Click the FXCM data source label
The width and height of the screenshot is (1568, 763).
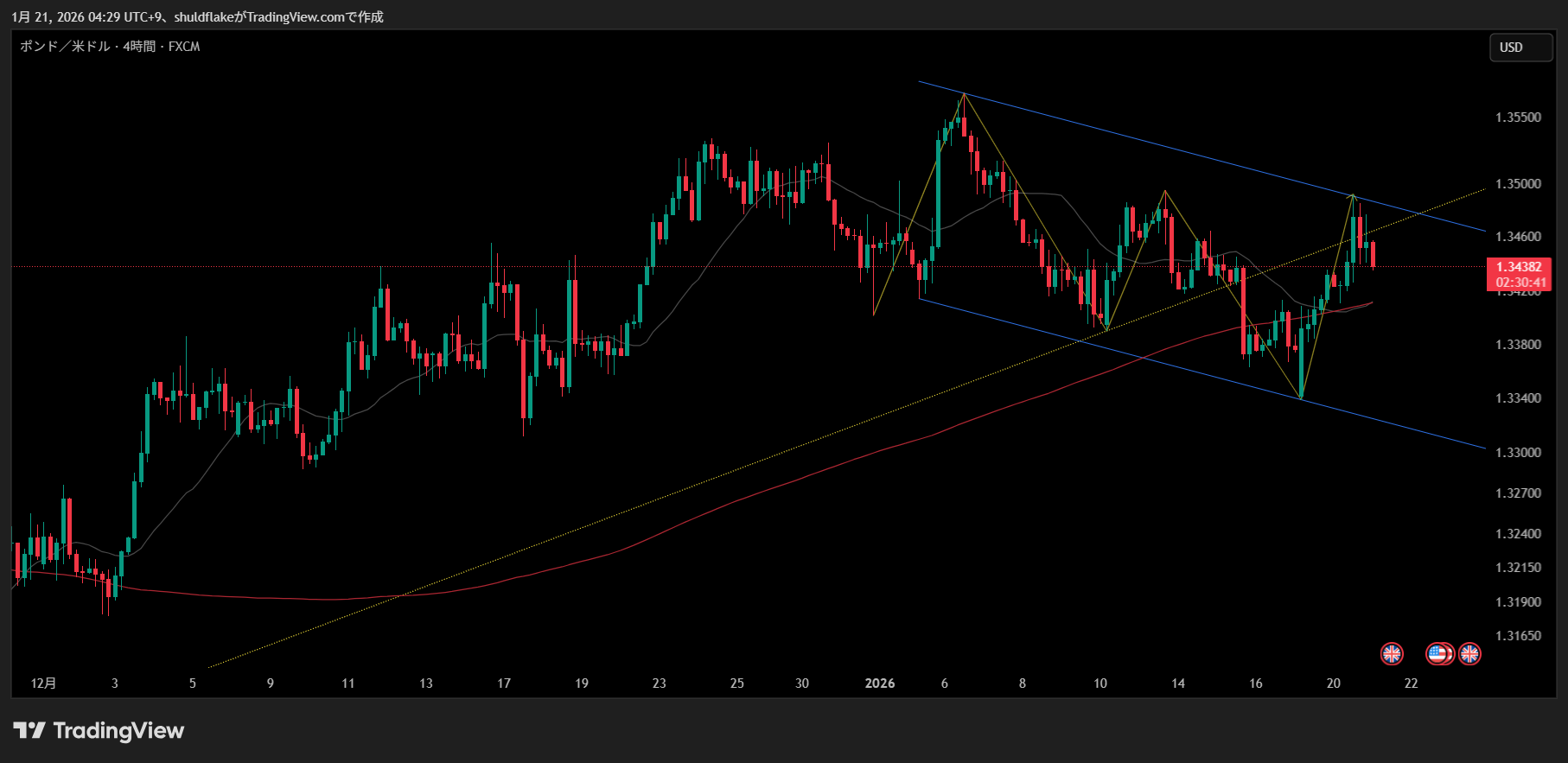click(184, 47)
